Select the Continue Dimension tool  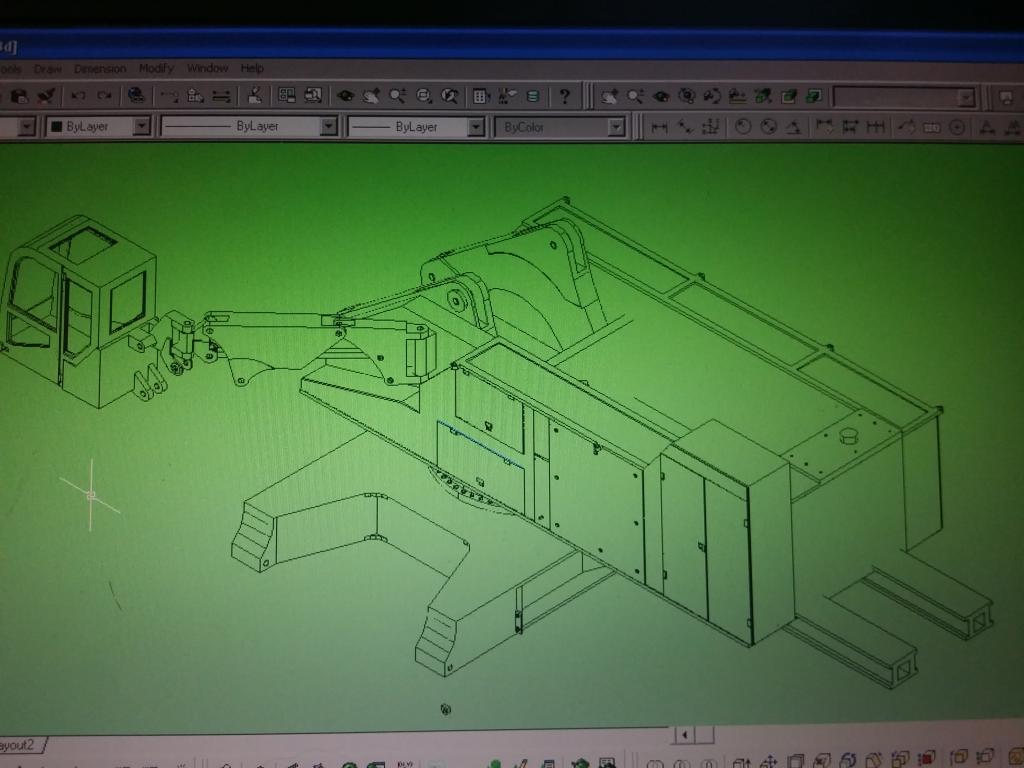coord(876,127)
